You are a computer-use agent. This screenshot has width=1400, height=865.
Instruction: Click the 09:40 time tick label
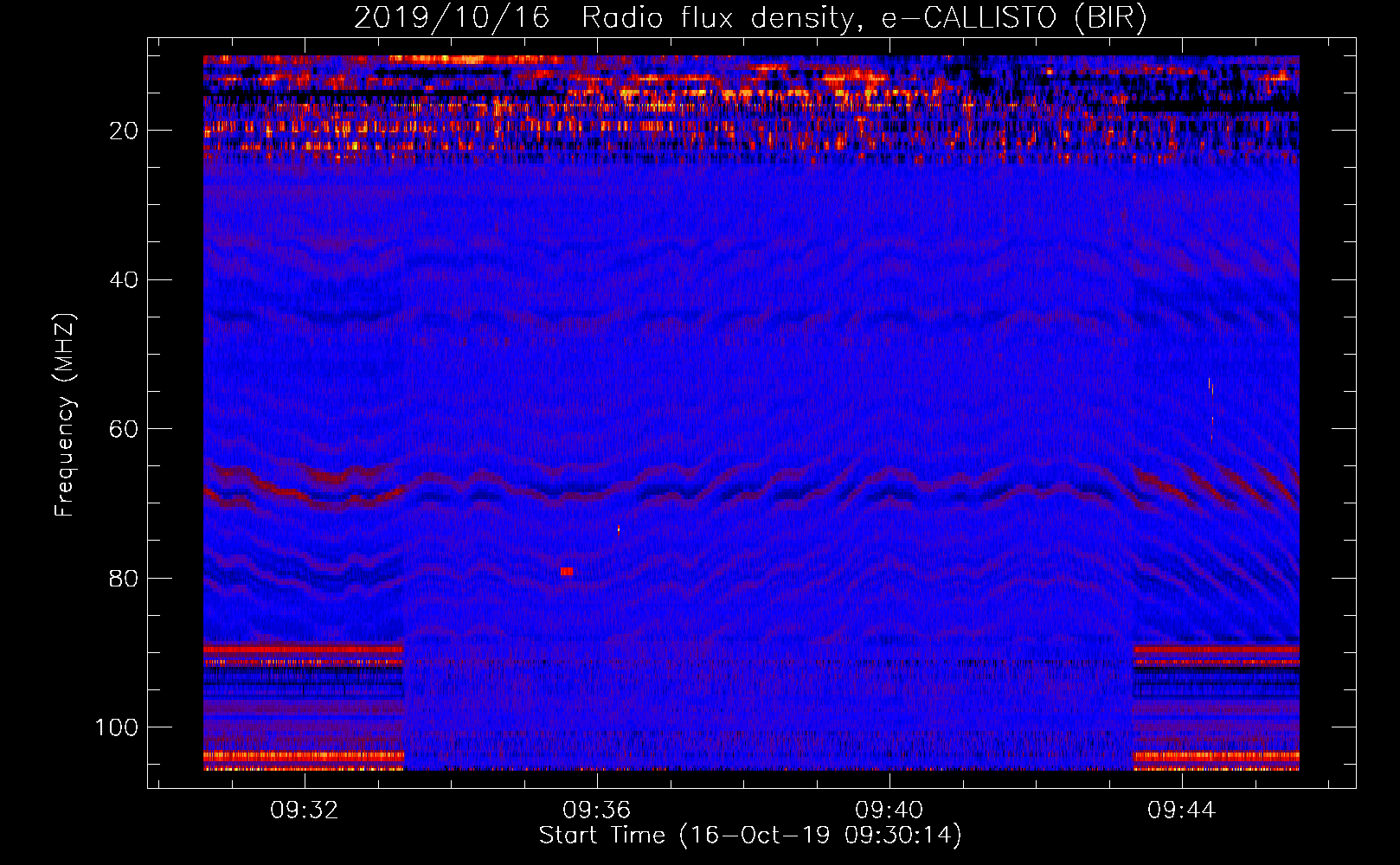click(x=889, y=811)
